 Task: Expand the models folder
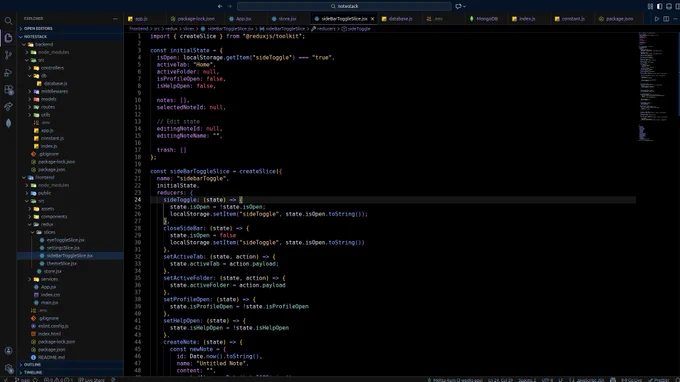(70, 99)
